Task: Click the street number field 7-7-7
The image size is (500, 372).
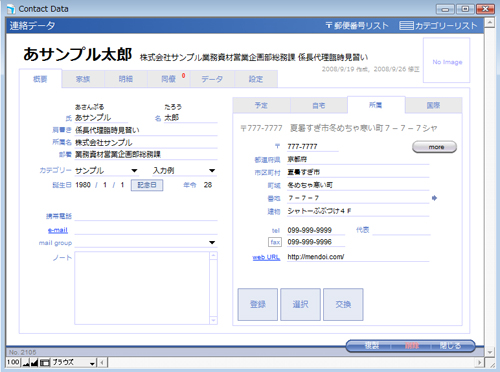Action: [x=358, y=198]
